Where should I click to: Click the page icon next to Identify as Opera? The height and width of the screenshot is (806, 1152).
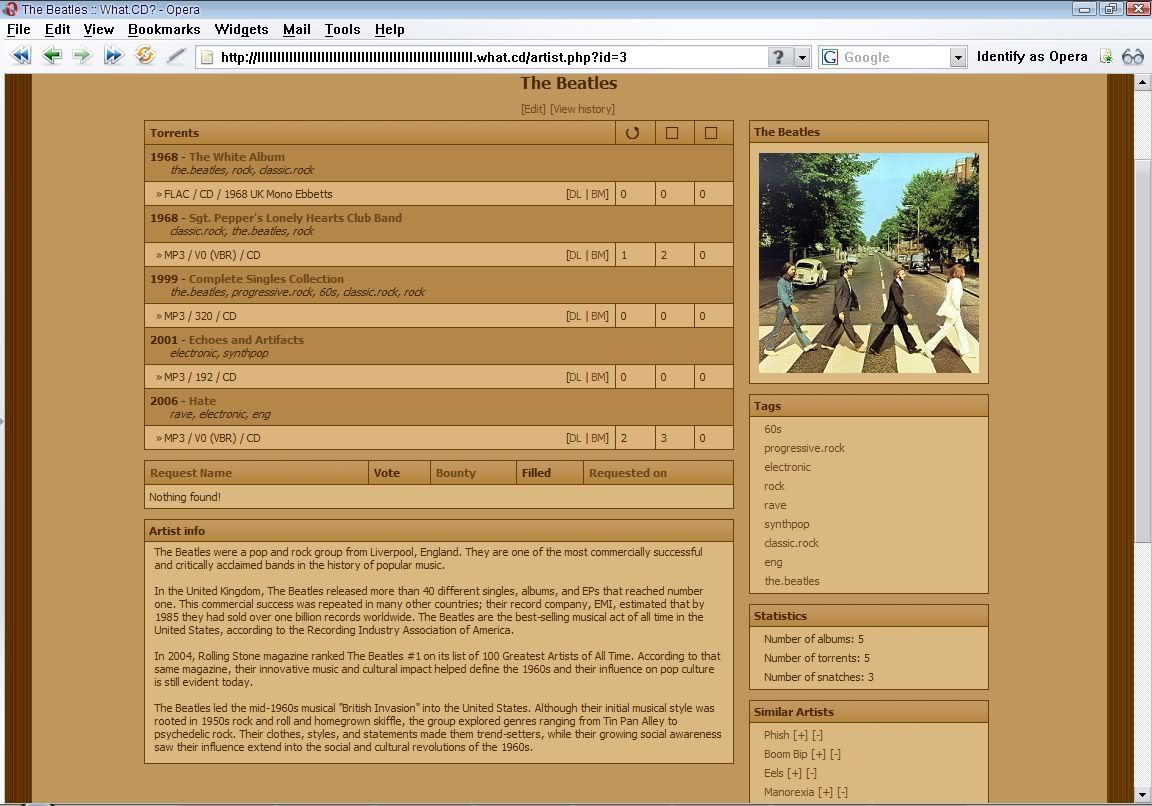(x=1106, y=57)
